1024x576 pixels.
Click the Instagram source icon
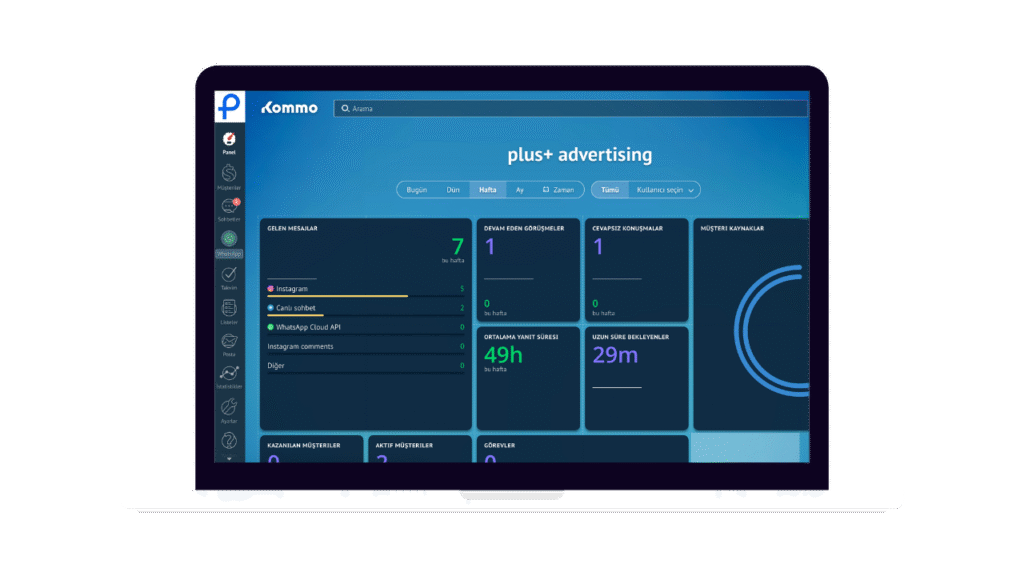[x=270, y=289]
